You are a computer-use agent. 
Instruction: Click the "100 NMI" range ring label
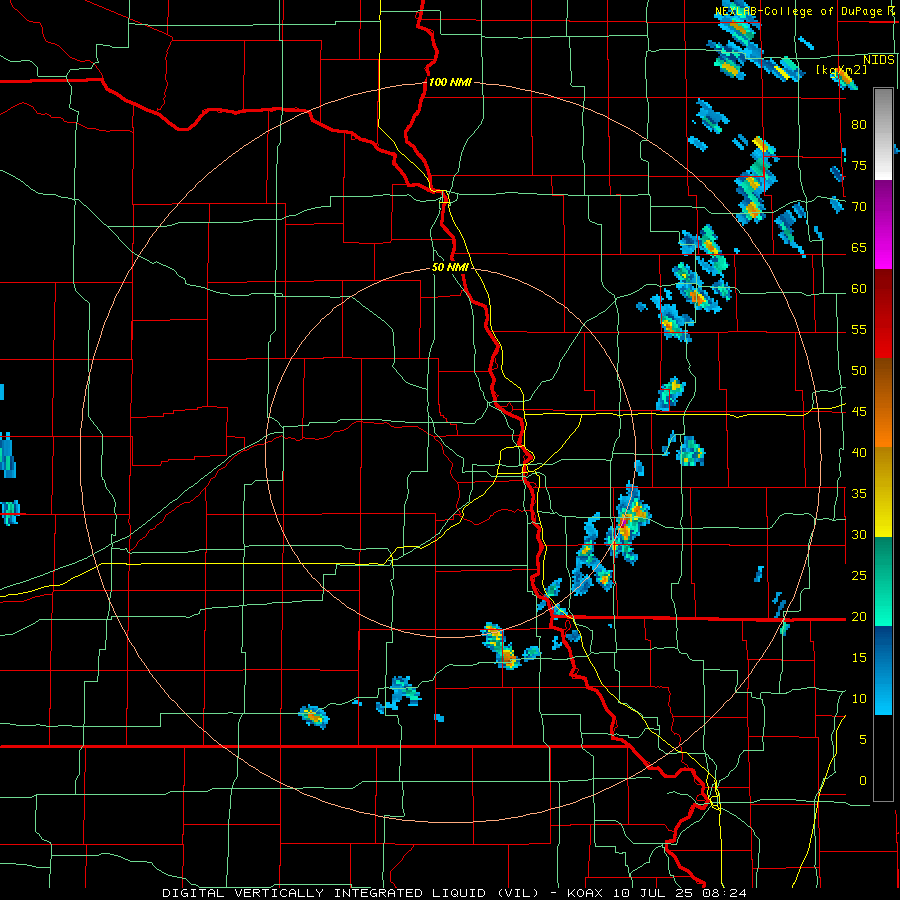tap(450, 82)
